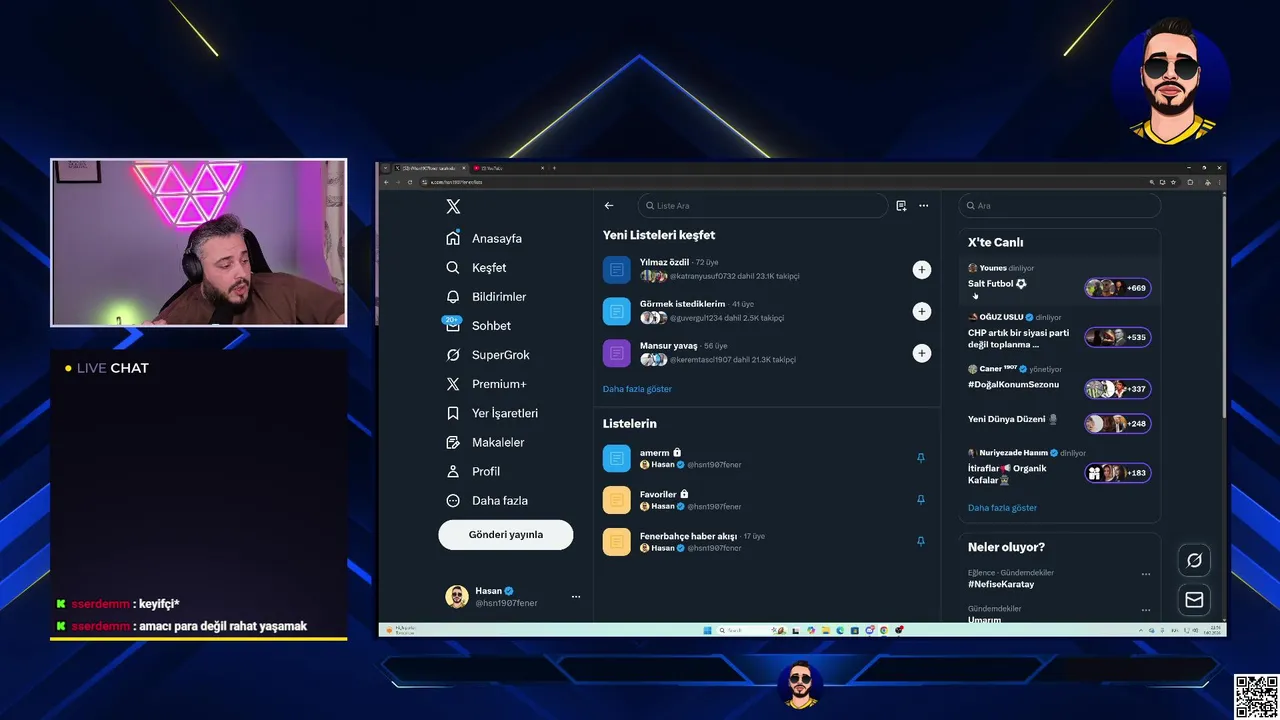Expand Daha fazla sidebar menu

487,500
